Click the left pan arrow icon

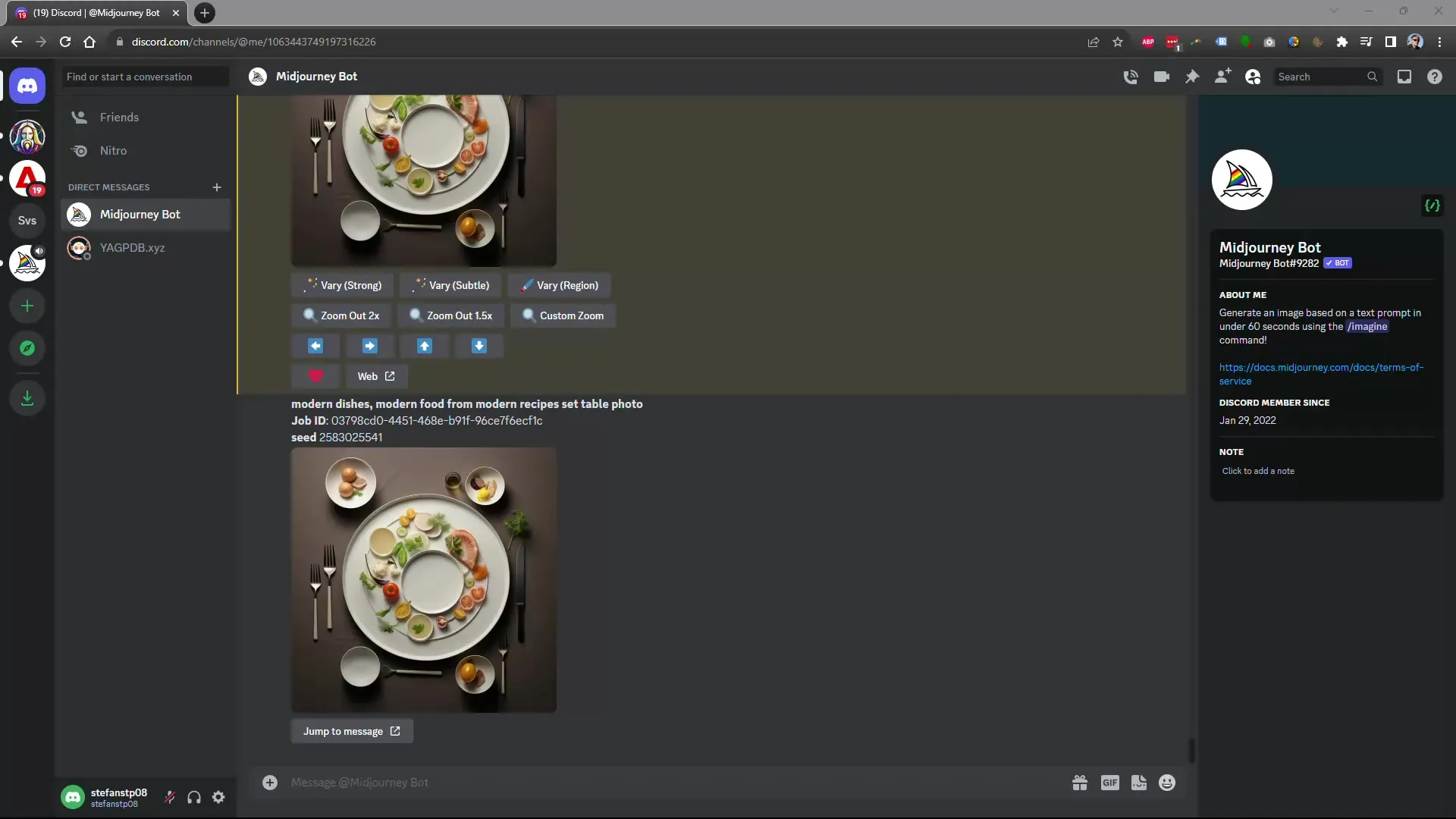tap(315, 345)
